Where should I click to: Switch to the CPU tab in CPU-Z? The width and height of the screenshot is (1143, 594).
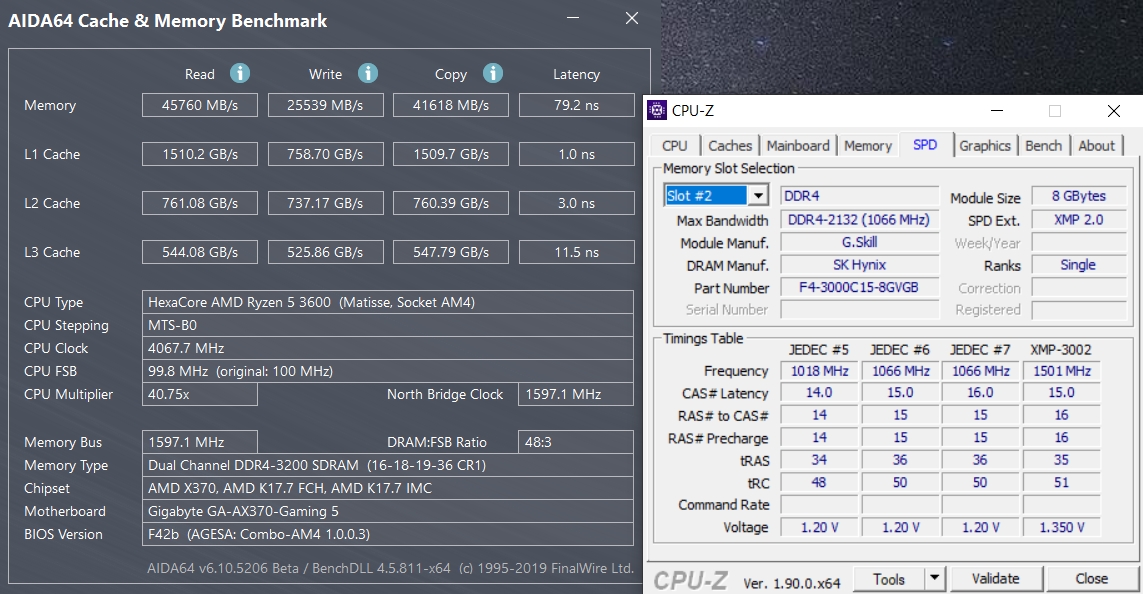674,146
